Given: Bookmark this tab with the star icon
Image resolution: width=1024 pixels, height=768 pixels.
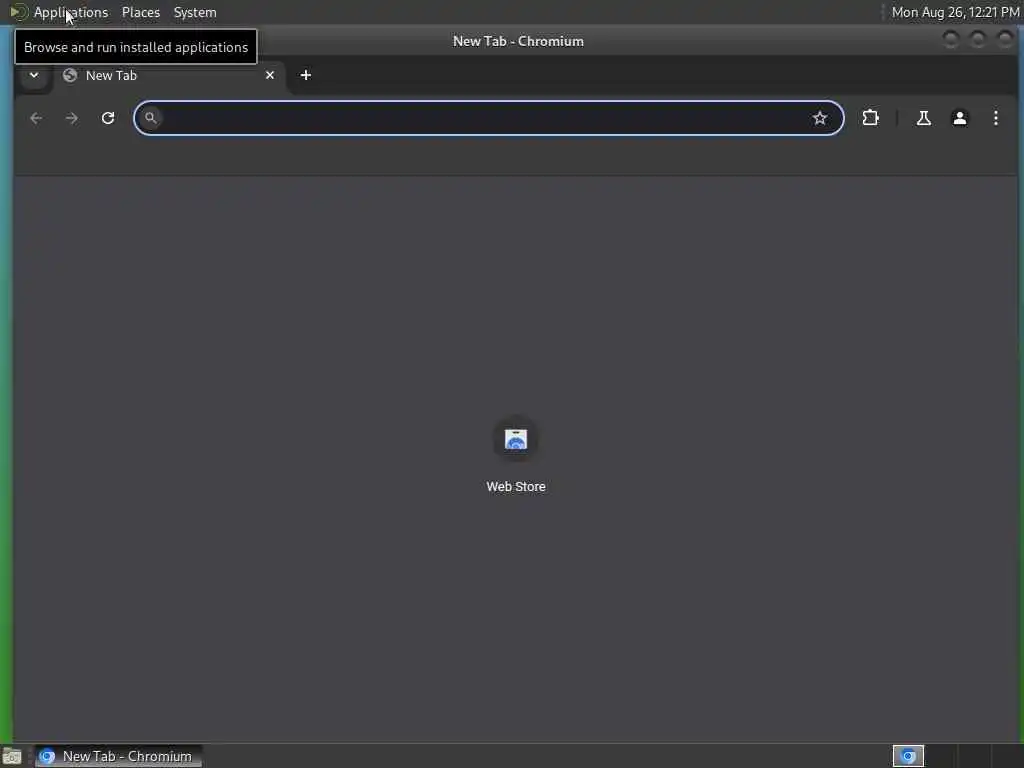Looking at the screenshot, I should 820,118.
